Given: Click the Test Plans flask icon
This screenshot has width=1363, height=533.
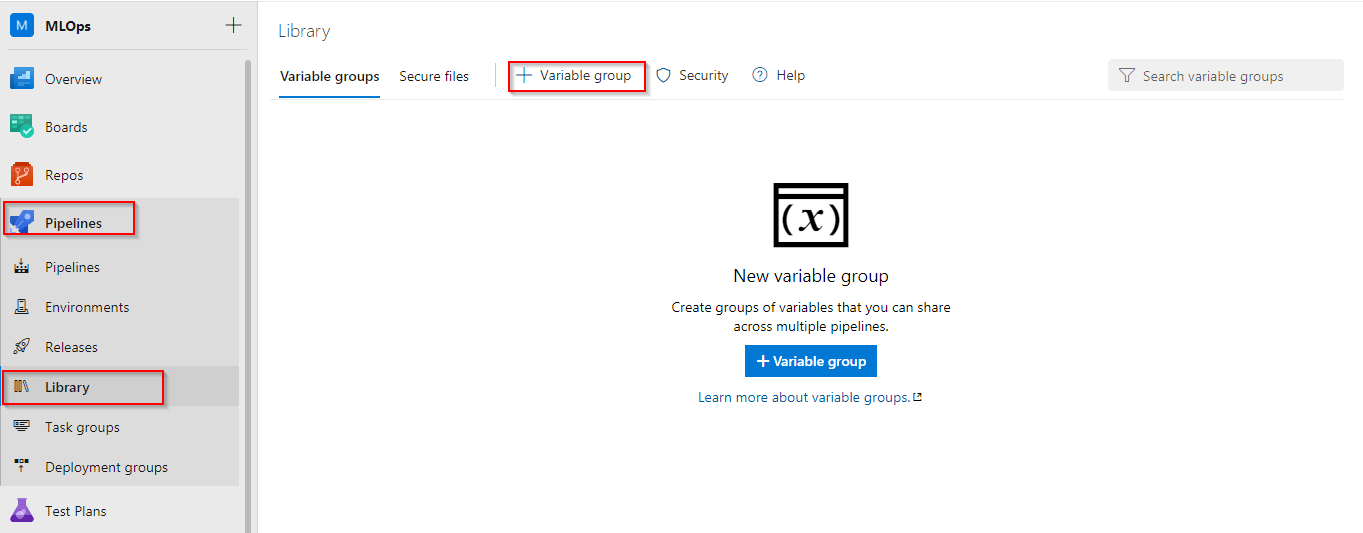Looking at the screenshot, I should 22,510.
